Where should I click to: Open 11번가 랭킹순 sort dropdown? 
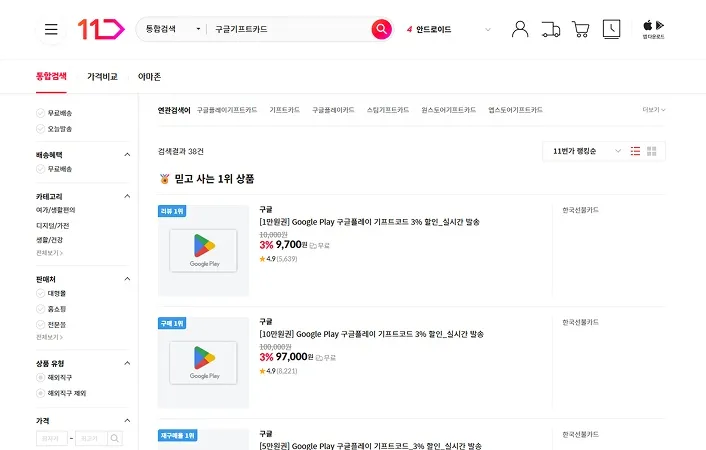pos(587,151)
